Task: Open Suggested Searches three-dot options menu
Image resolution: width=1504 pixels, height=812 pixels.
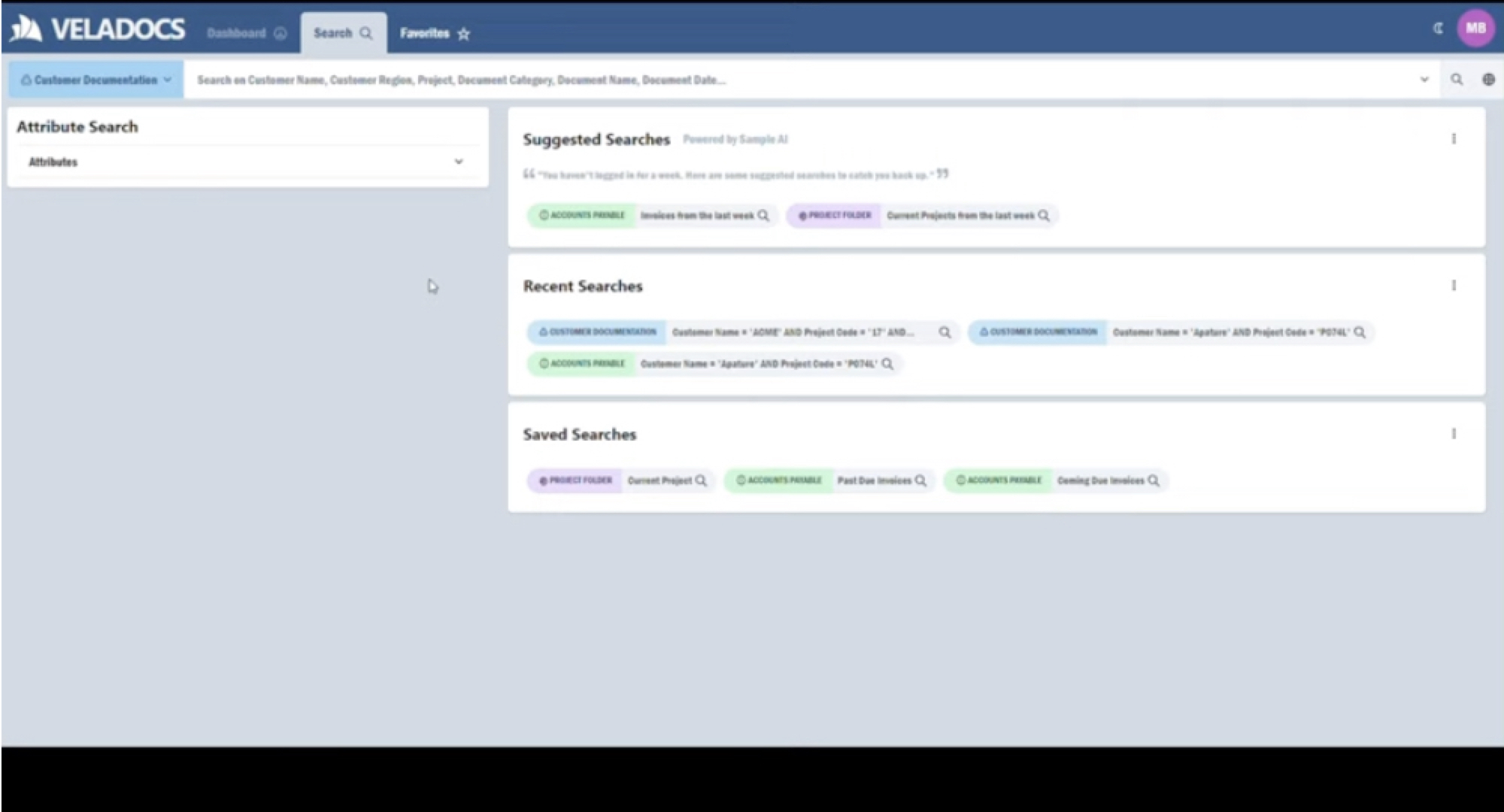Action: [1454, 139]
